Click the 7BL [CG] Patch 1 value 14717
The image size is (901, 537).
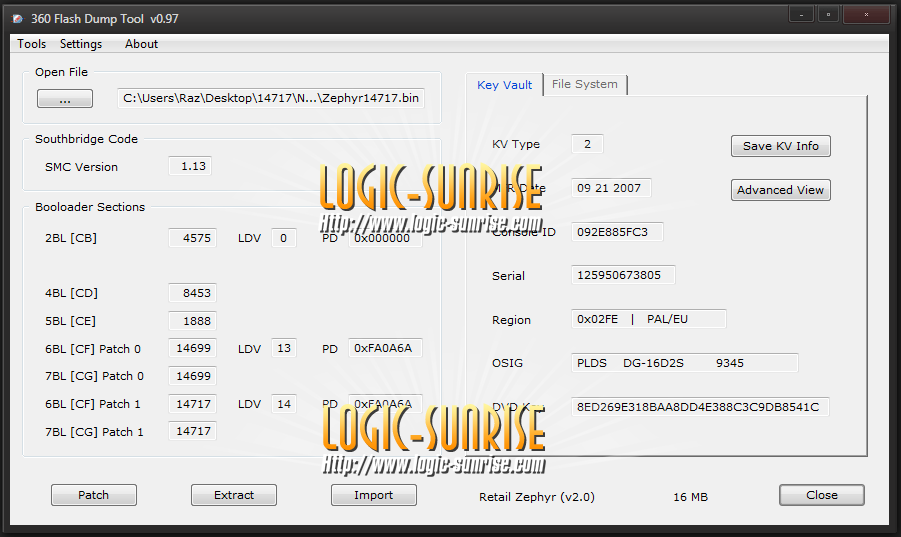coord(192,431)
